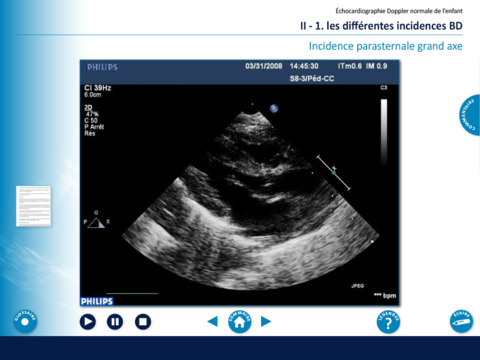The height and width of the screenshot is (360, 480).
Task: Stop the video playback
Action: [x=143, y=322]
